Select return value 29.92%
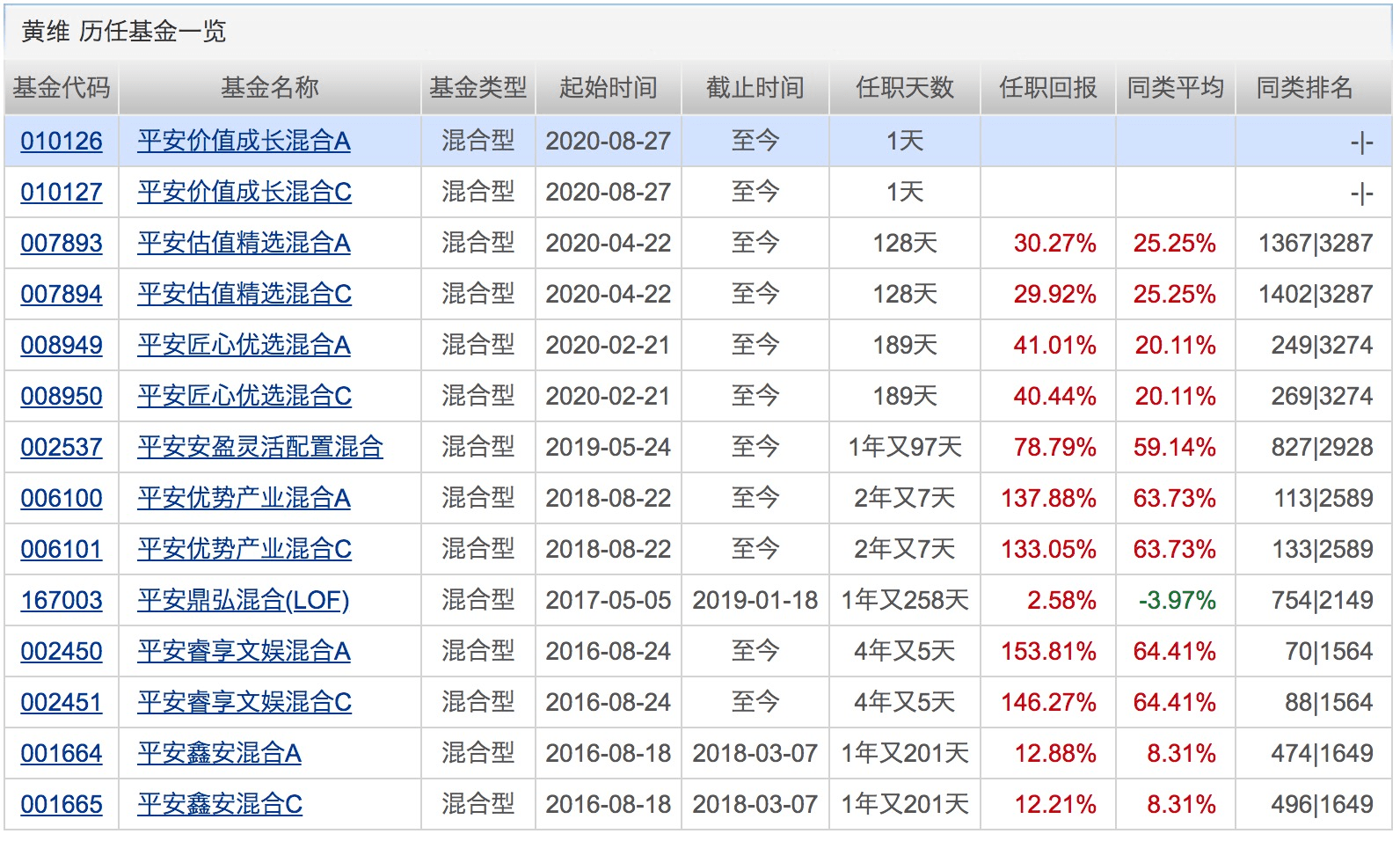1400x841 pixels. click(x=1054, y=294)
